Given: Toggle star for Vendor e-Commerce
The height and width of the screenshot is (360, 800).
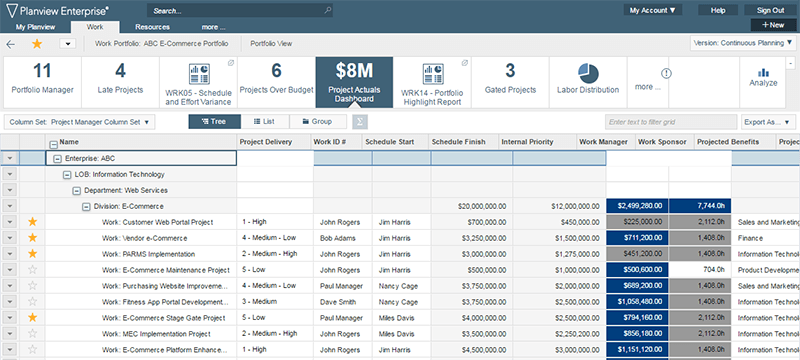Looking at the screenshot, I should 33,238.
